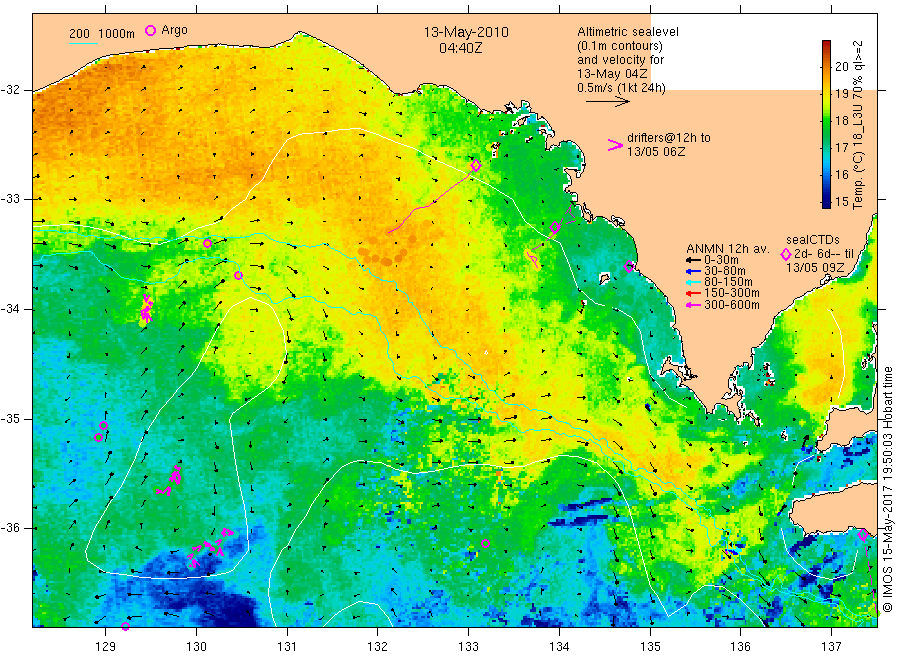This screenshot has height=660, width=900.
Task: Click the '13-May-2010' date title
Action: click(x=466, y=32)
